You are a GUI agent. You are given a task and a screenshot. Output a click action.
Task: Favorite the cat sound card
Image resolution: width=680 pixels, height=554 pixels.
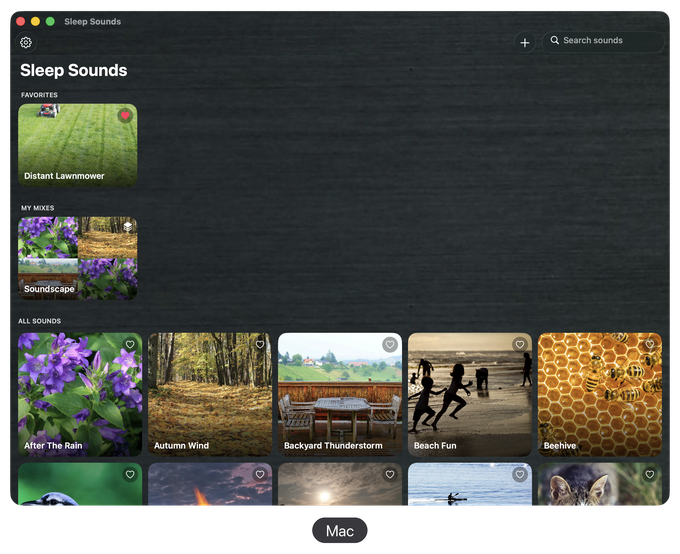coord(650,474)
